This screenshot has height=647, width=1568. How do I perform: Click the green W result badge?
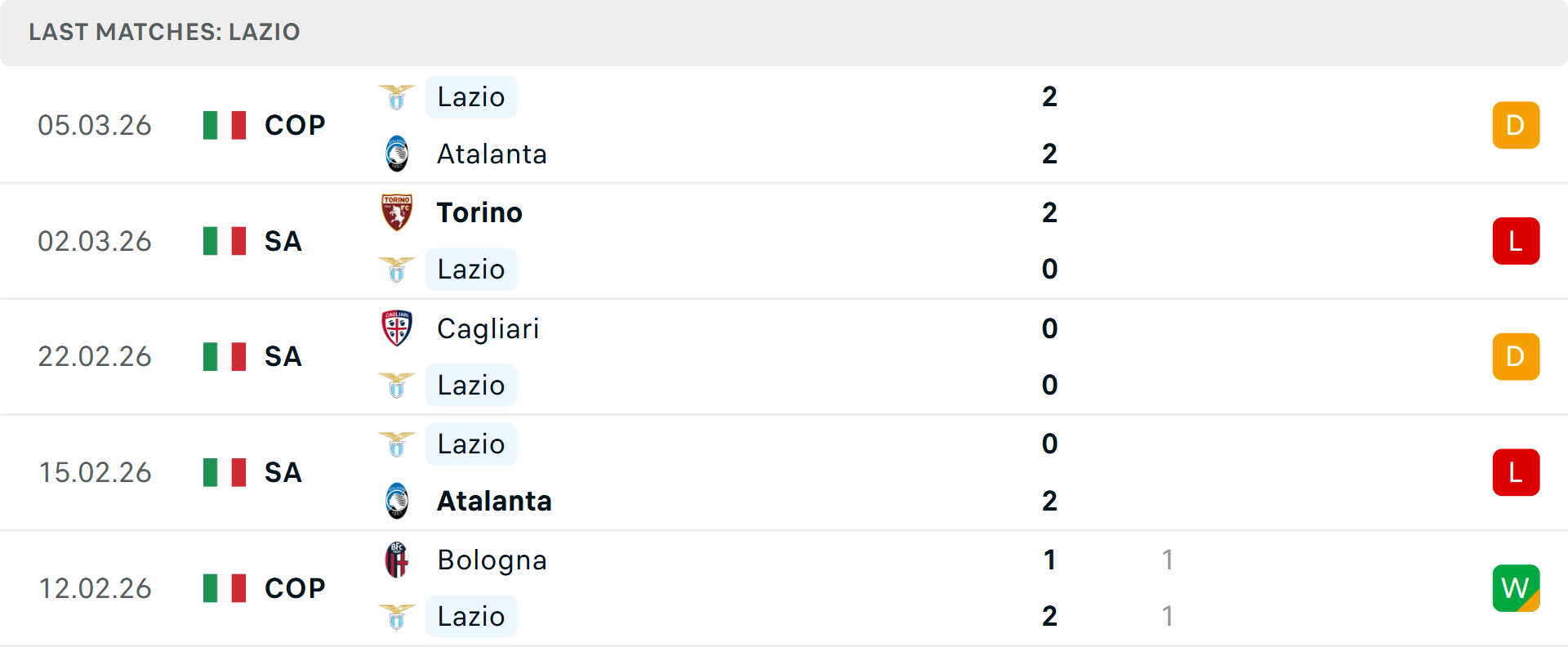tap(1516, 588)
